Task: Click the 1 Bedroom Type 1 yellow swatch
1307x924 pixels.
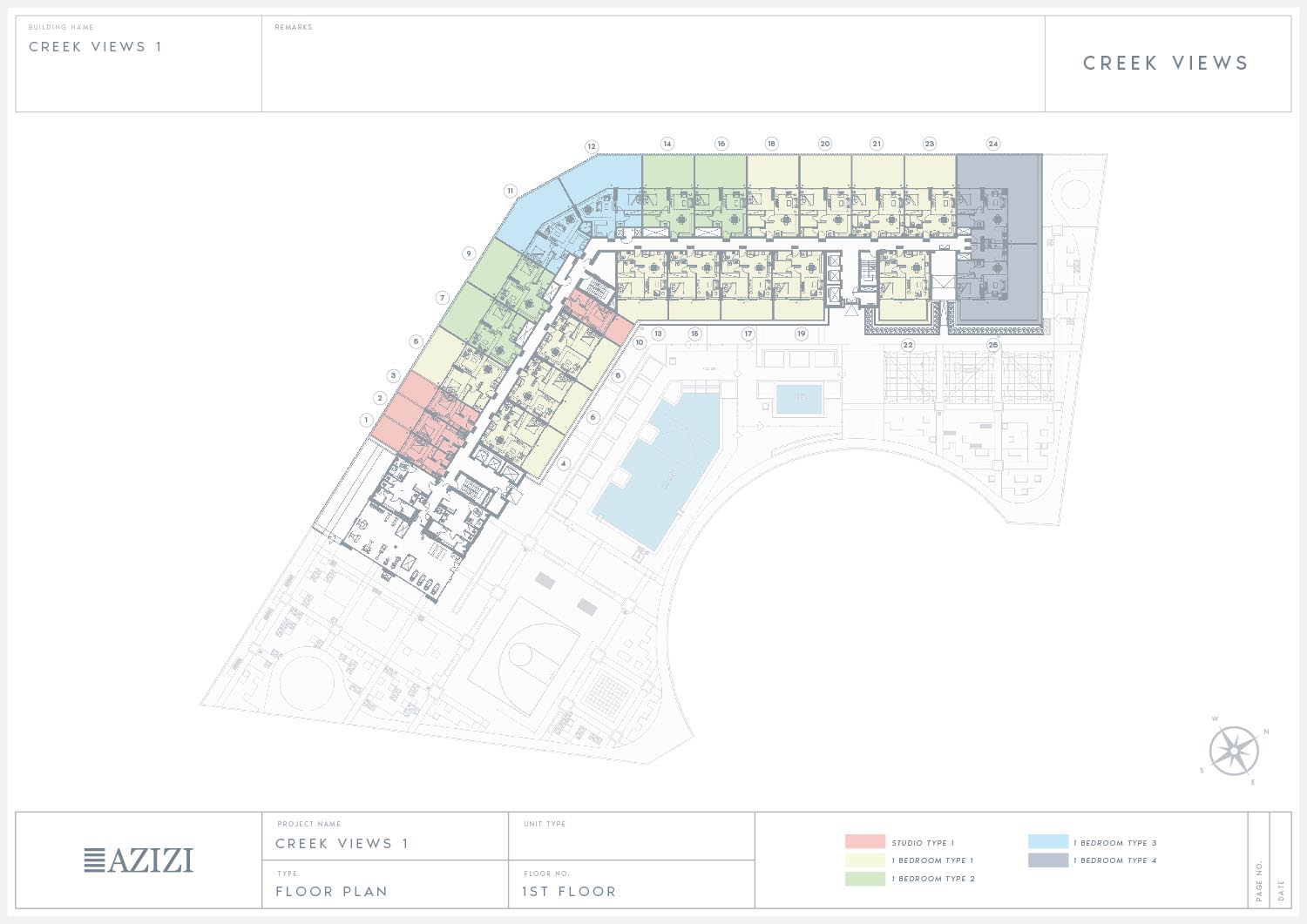Action: (864, 860)
